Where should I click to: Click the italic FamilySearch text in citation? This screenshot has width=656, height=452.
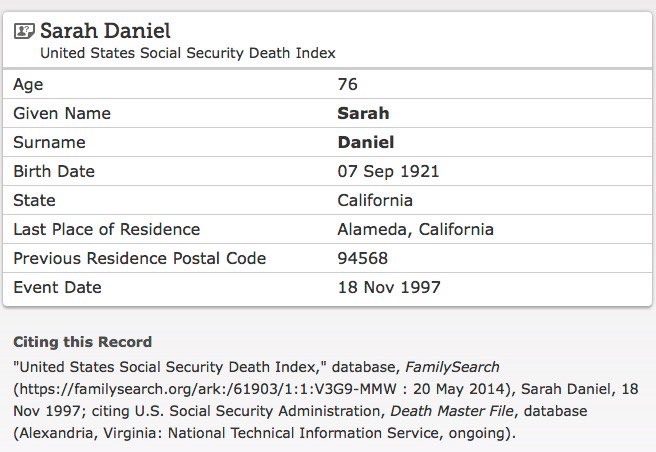click(452, 367)
